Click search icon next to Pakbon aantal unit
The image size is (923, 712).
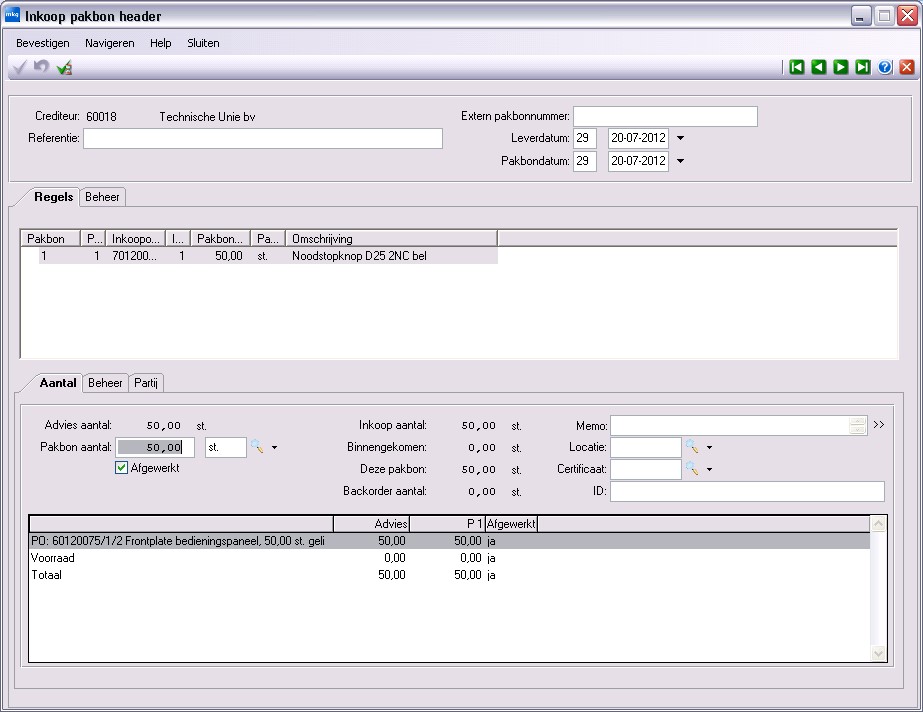(257, 447)
